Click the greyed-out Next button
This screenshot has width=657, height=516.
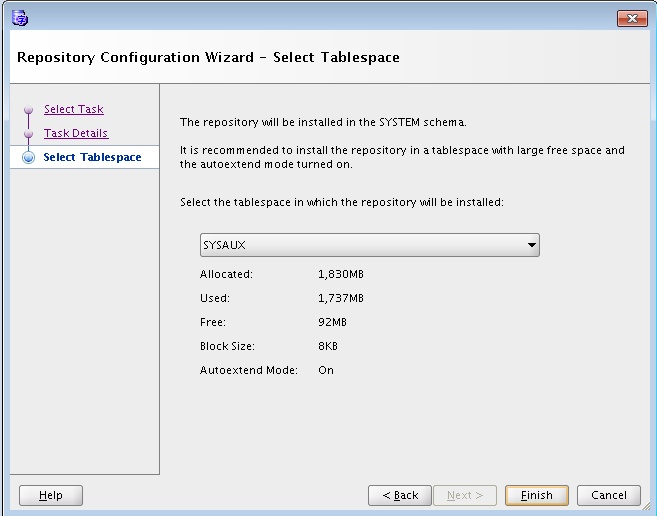tap(465, 495)
